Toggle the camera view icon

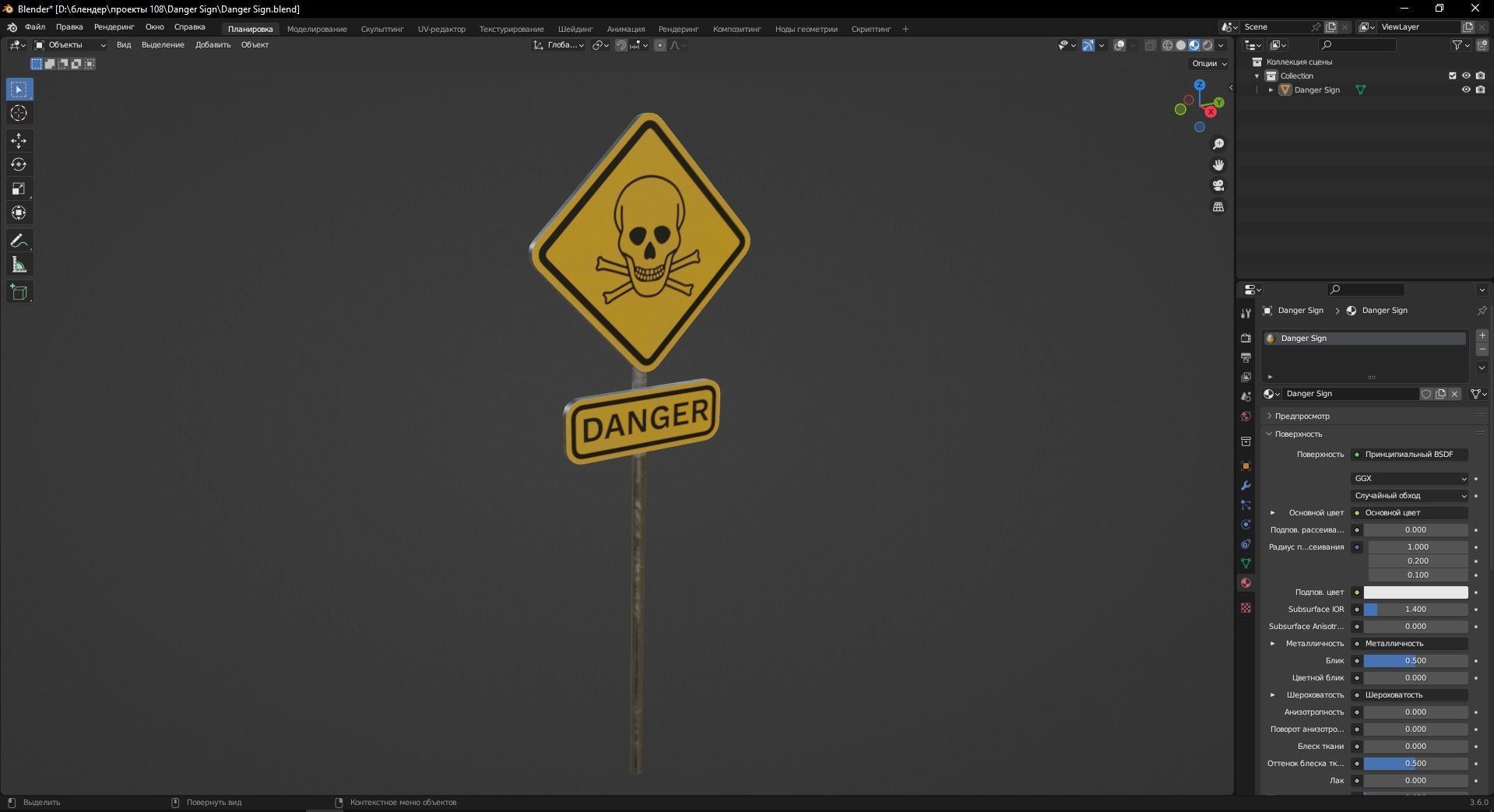[1218, 185]
